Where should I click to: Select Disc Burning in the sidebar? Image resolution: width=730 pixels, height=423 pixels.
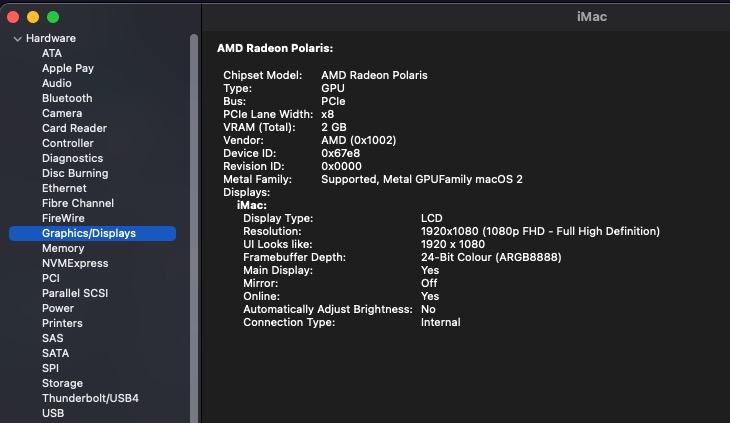[75, 173]
